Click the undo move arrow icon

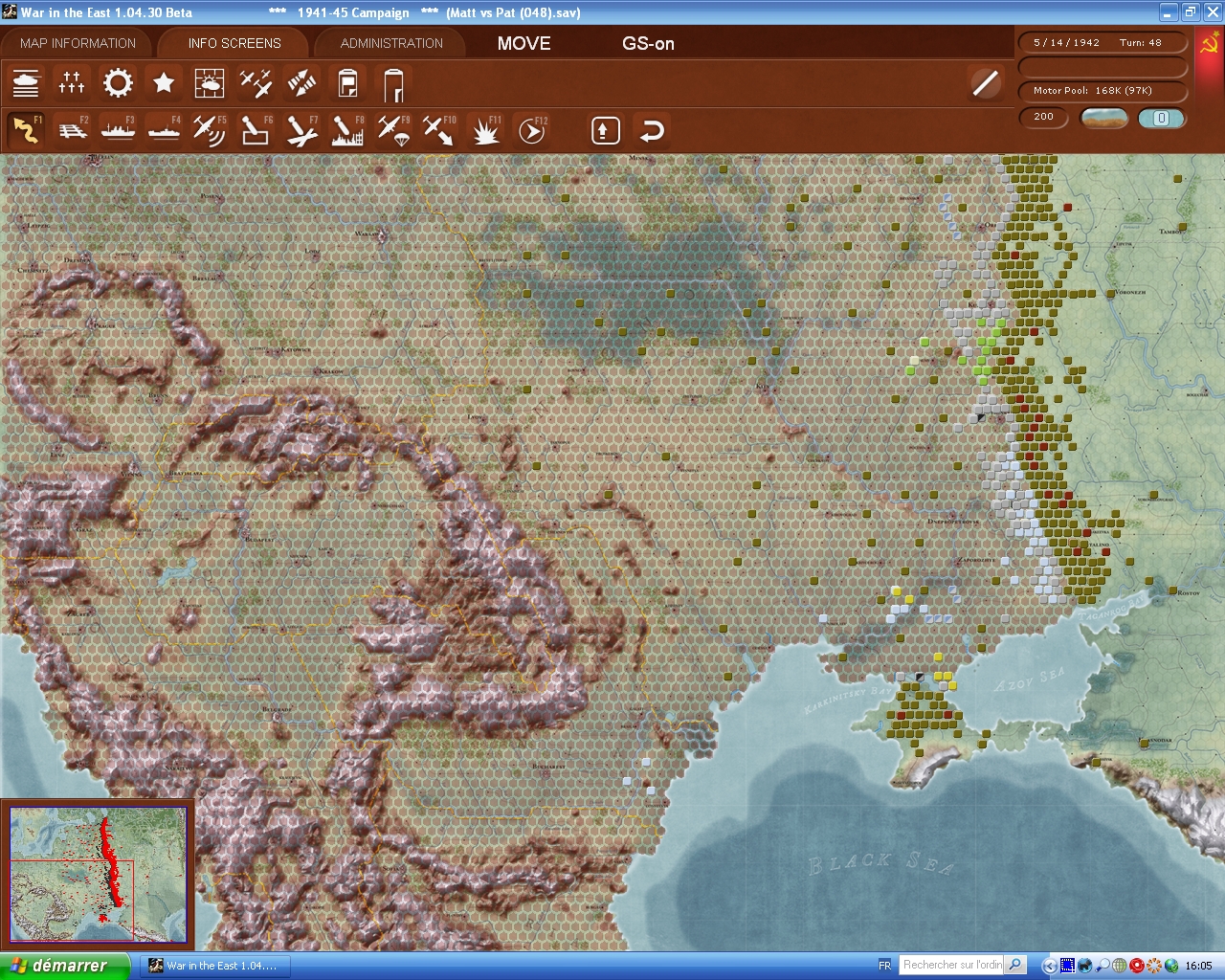click(x=652, y=130)
